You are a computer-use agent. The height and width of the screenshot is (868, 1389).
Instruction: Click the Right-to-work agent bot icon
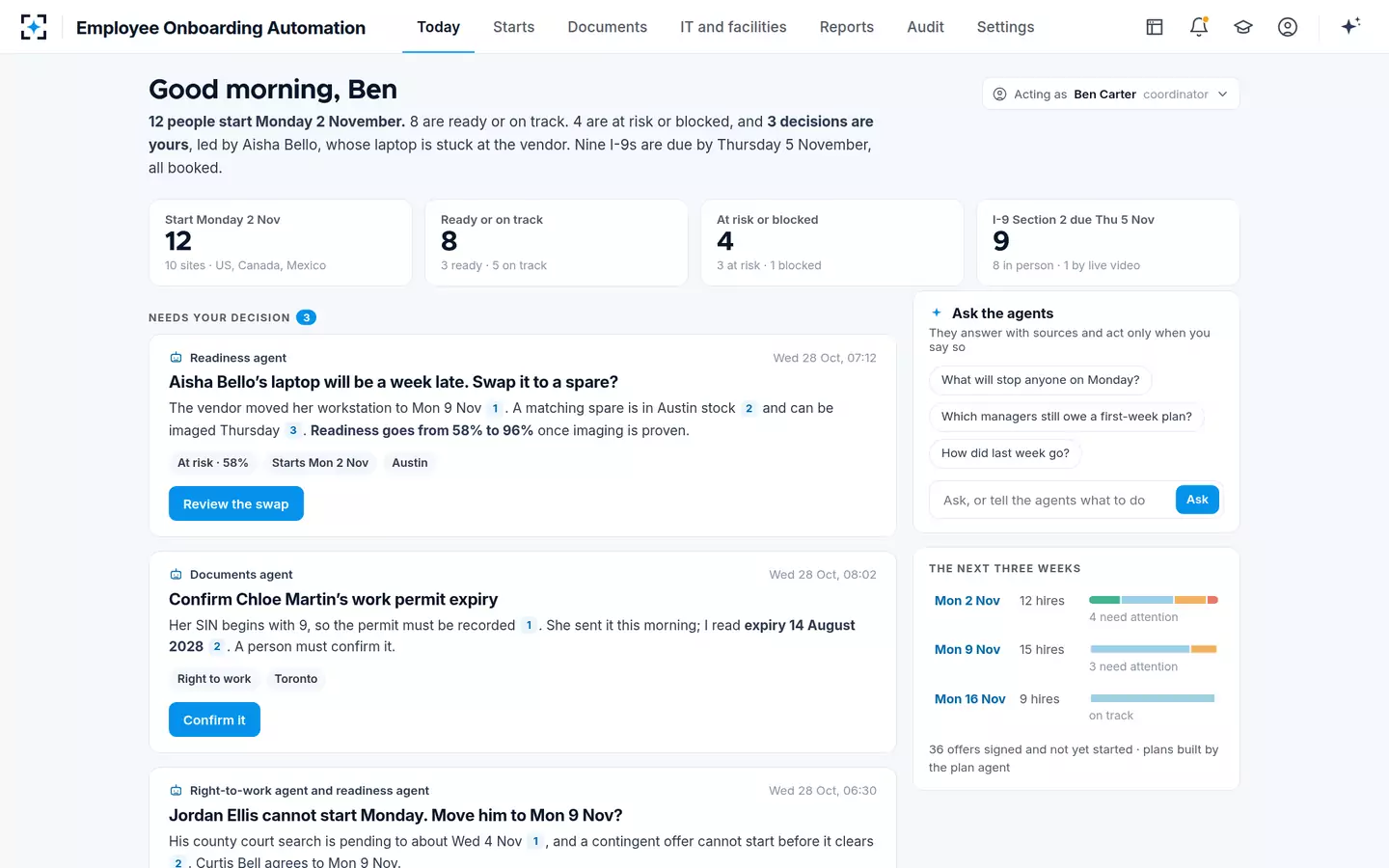[x=176, y=791]
